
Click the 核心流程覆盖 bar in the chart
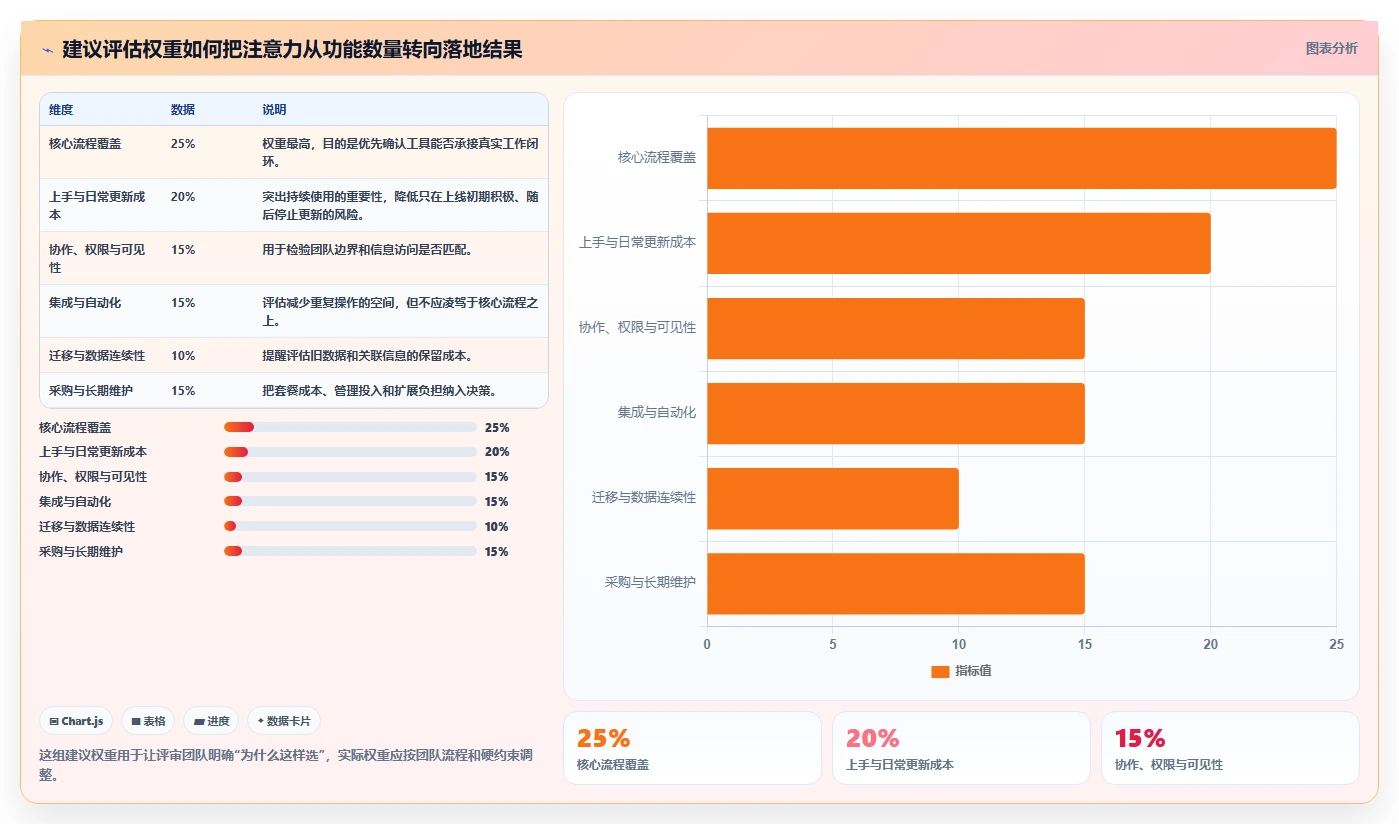[x=1021, y=158]
